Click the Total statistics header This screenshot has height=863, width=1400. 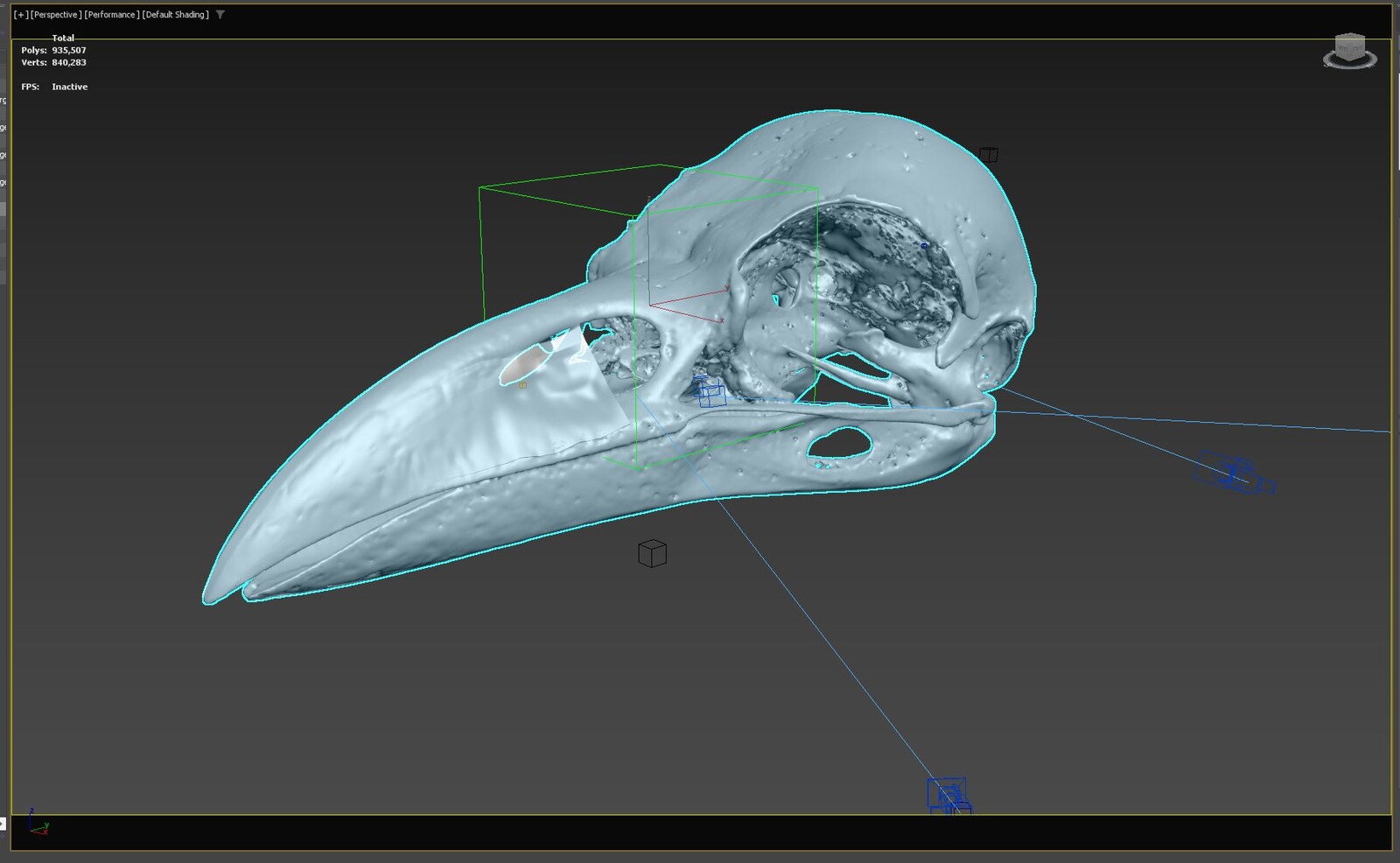click(x=63, y=38)
